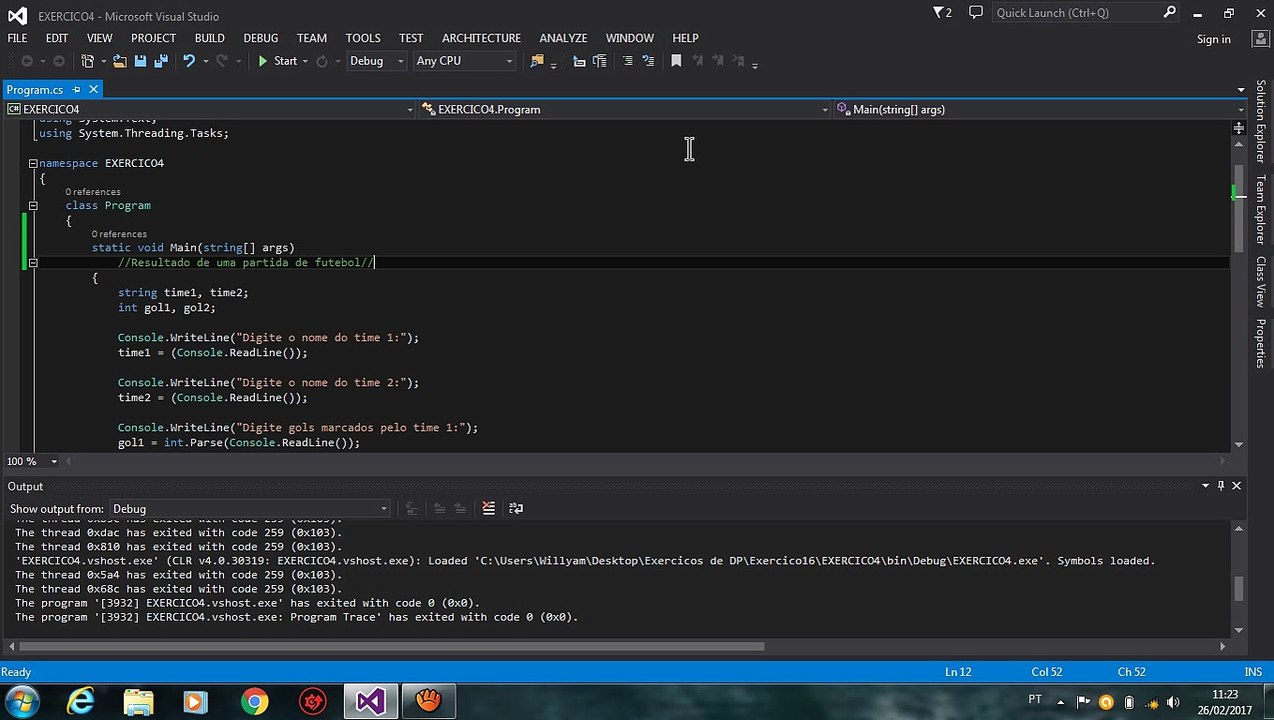Open the Any CPU platform dropdown
The width and height of the screenshot is (1274, 720).
464,61
